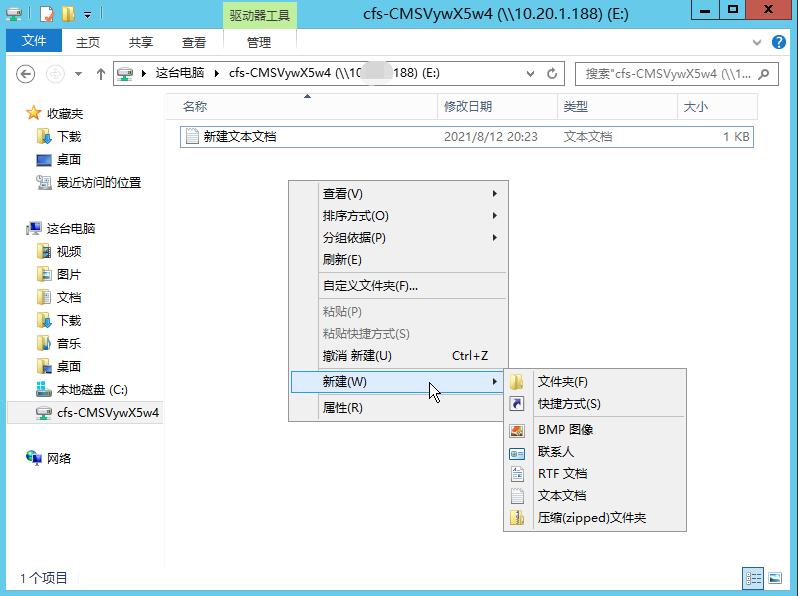Create a new 联系人 item
This screenshot has height=596, width=798.
pos(595,451)
